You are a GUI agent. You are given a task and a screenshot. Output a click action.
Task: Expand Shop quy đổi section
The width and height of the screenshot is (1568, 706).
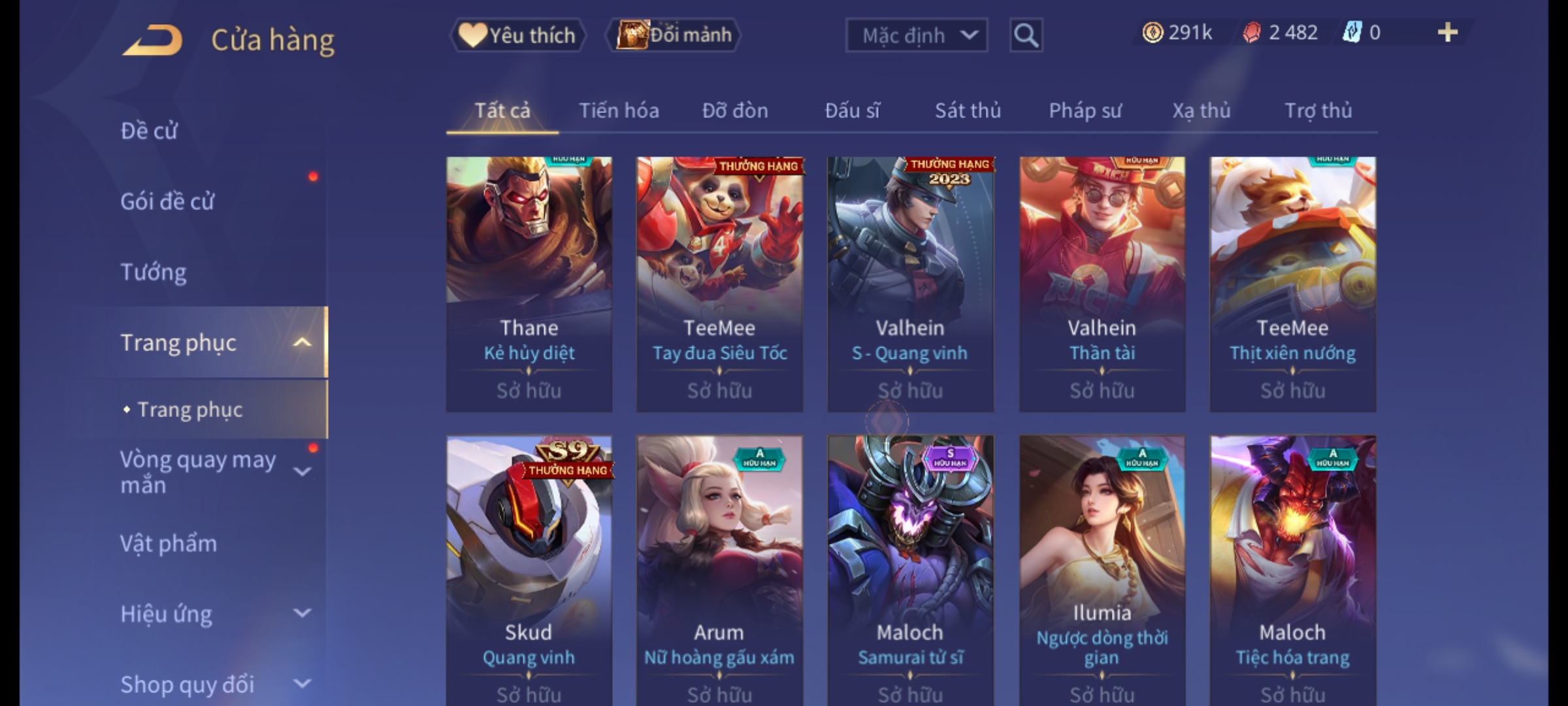pyautogui.click(x=302, y=684)
